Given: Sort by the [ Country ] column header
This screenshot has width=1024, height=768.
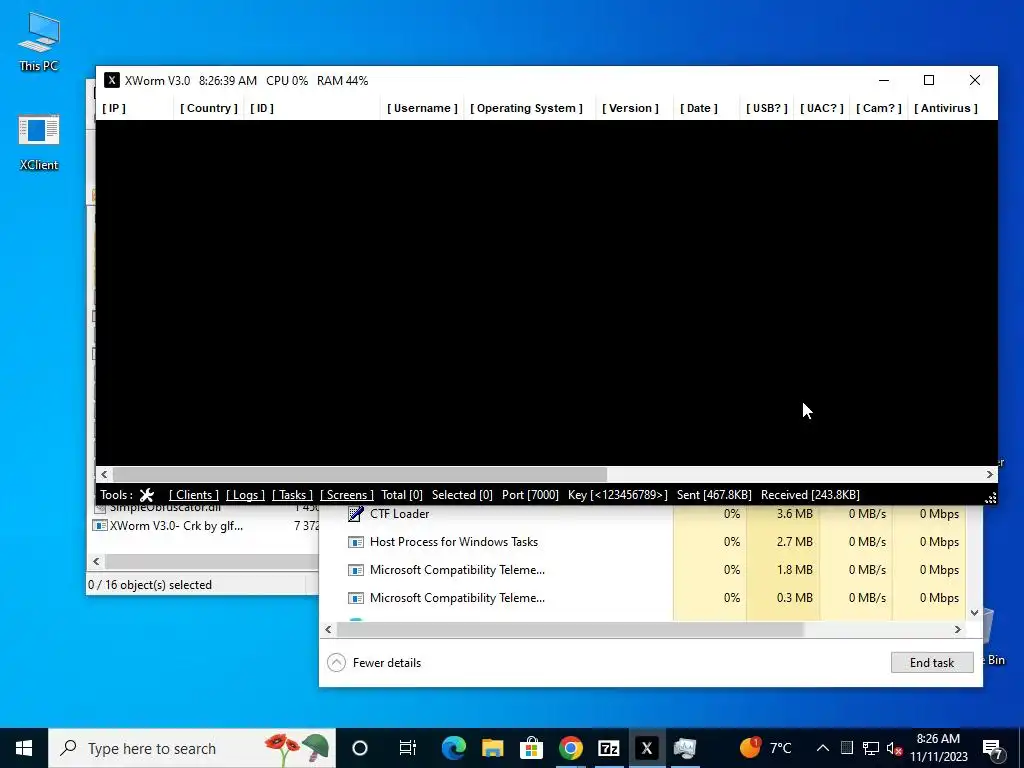Looking at the screenshot, I should [209, 108].
